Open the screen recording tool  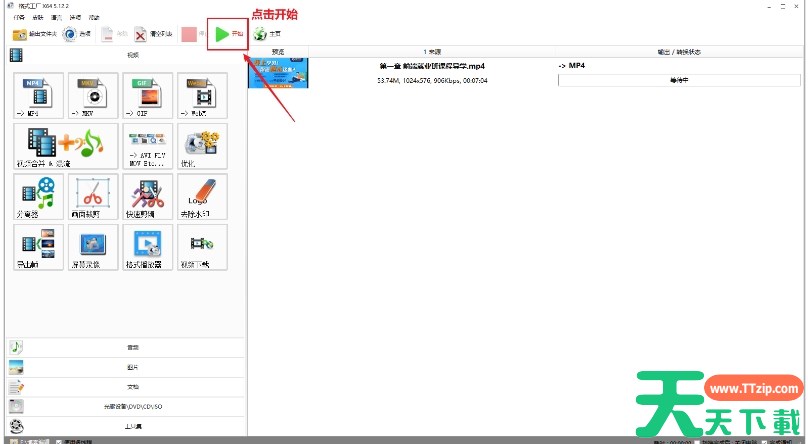(93, 247)
